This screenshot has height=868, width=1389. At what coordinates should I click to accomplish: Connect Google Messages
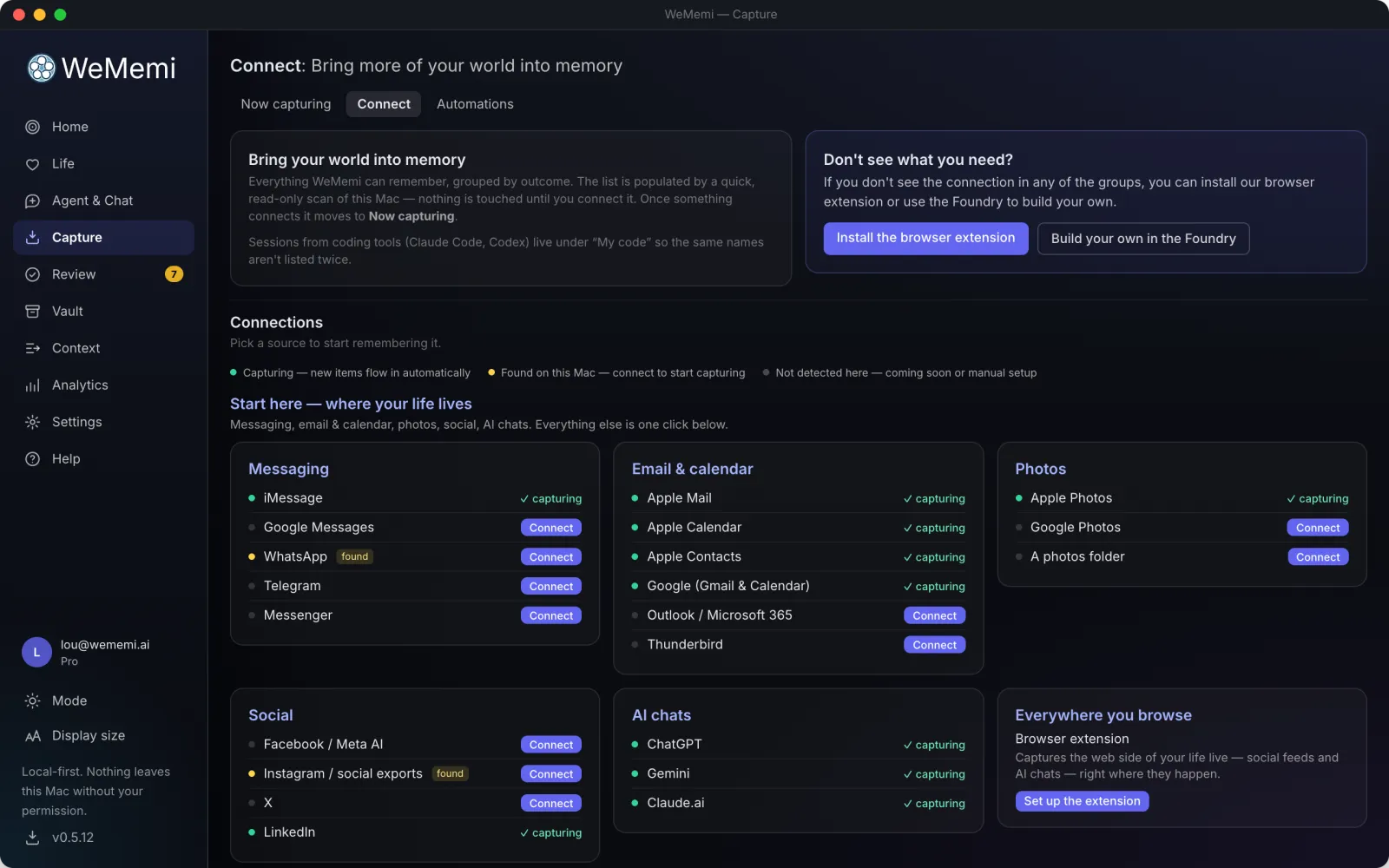pos(551,528)
